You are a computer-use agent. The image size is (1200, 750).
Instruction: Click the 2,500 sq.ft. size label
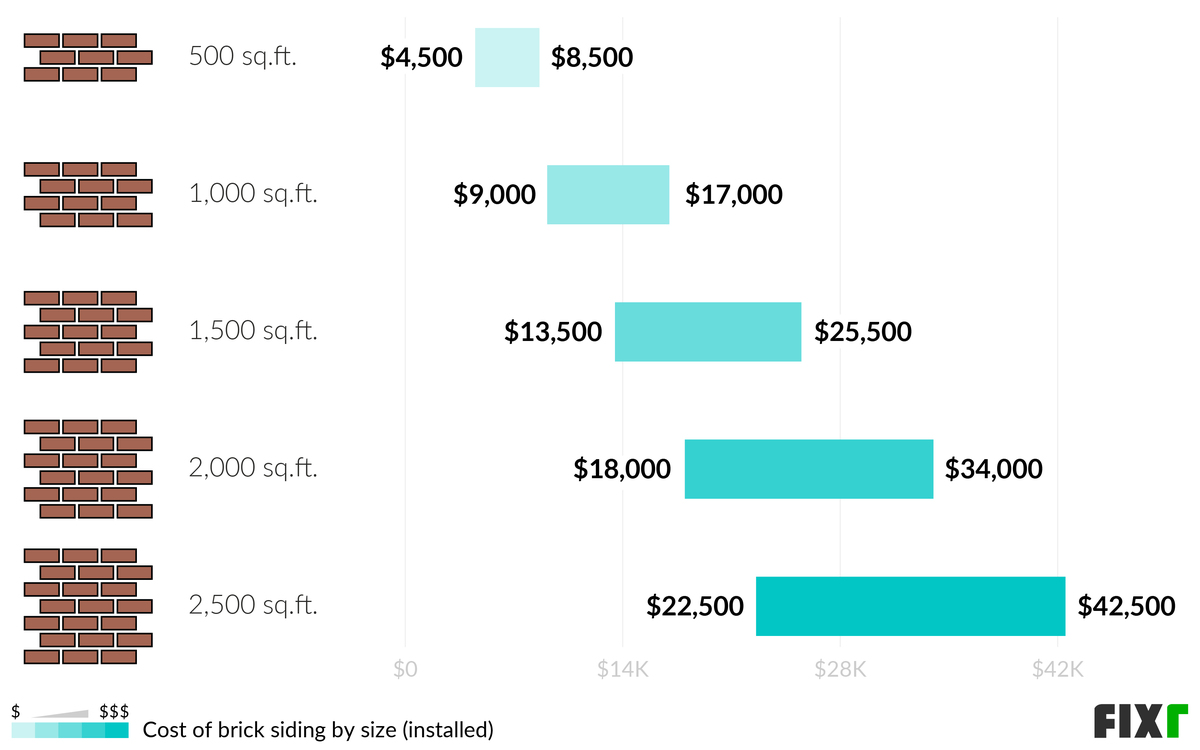point(253,605)
